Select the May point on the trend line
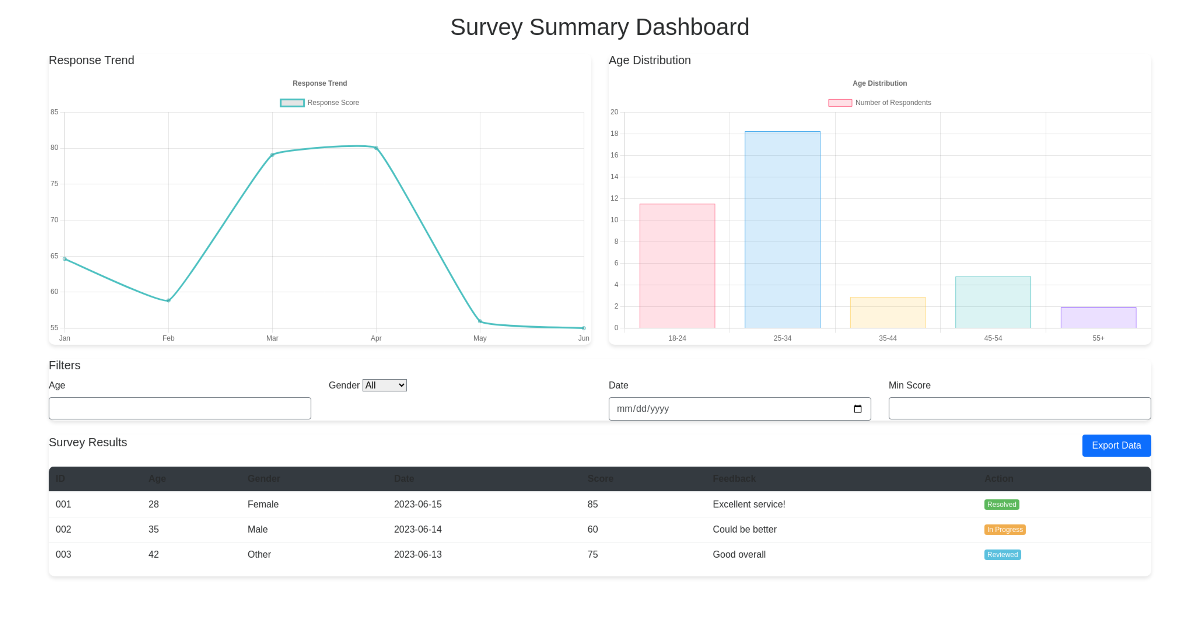 tap(480, 322)
